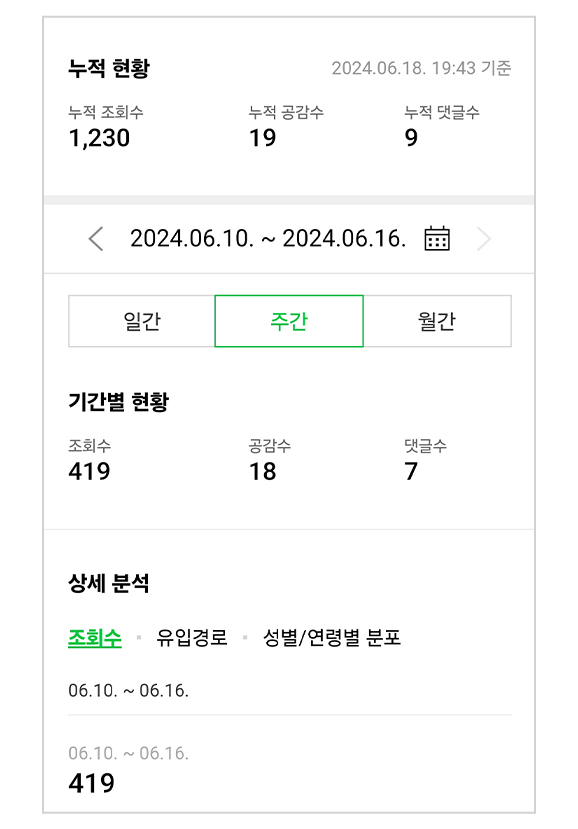578x829 pixels.
Task: Click the period 댓글수 count 7
Action: (x=411, y=471)
